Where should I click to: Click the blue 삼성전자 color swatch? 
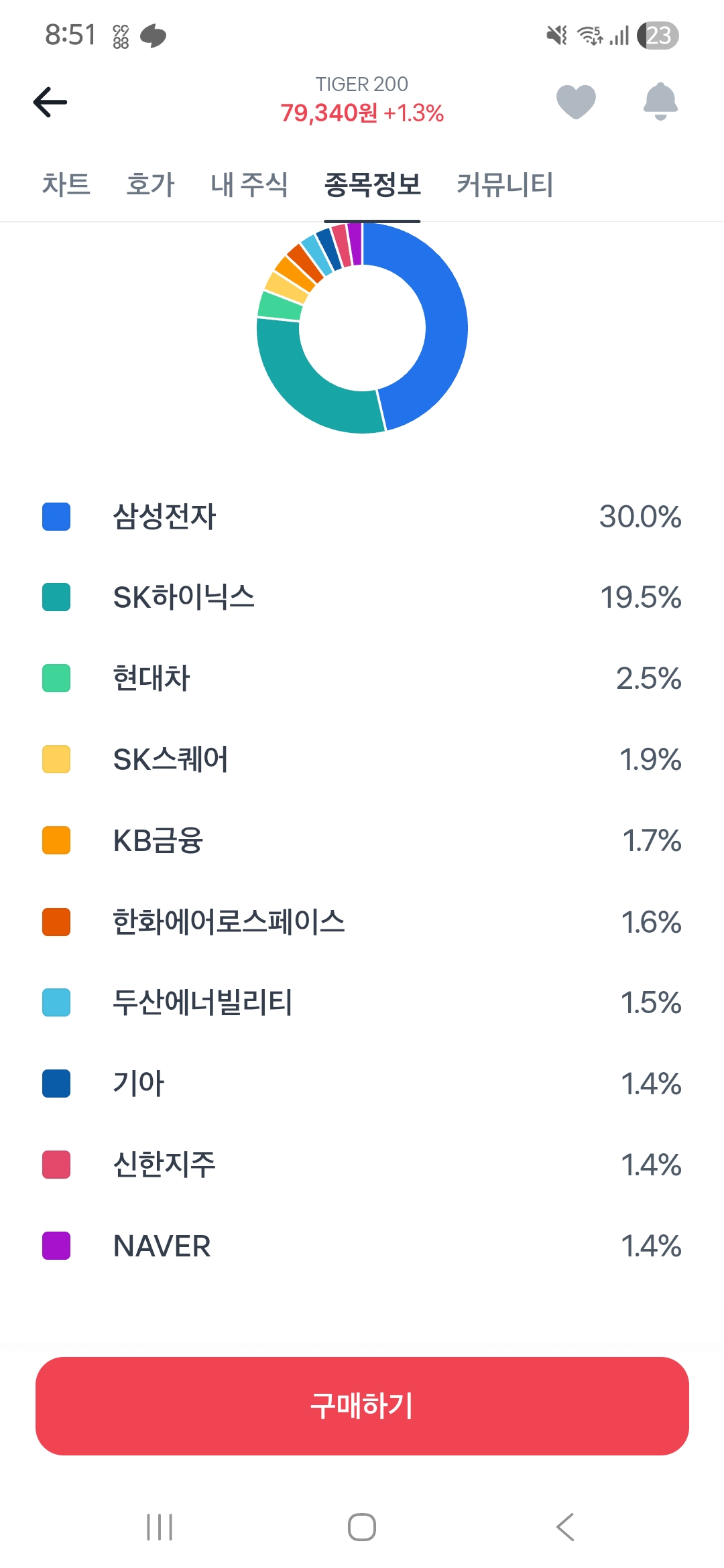click(56, 517)
